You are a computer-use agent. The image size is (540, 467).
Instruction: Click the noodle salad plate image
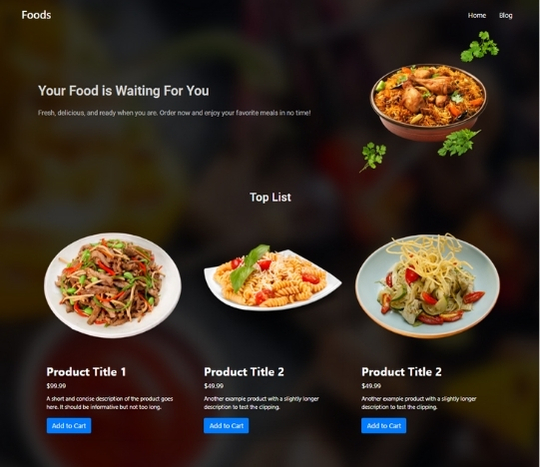427,285
